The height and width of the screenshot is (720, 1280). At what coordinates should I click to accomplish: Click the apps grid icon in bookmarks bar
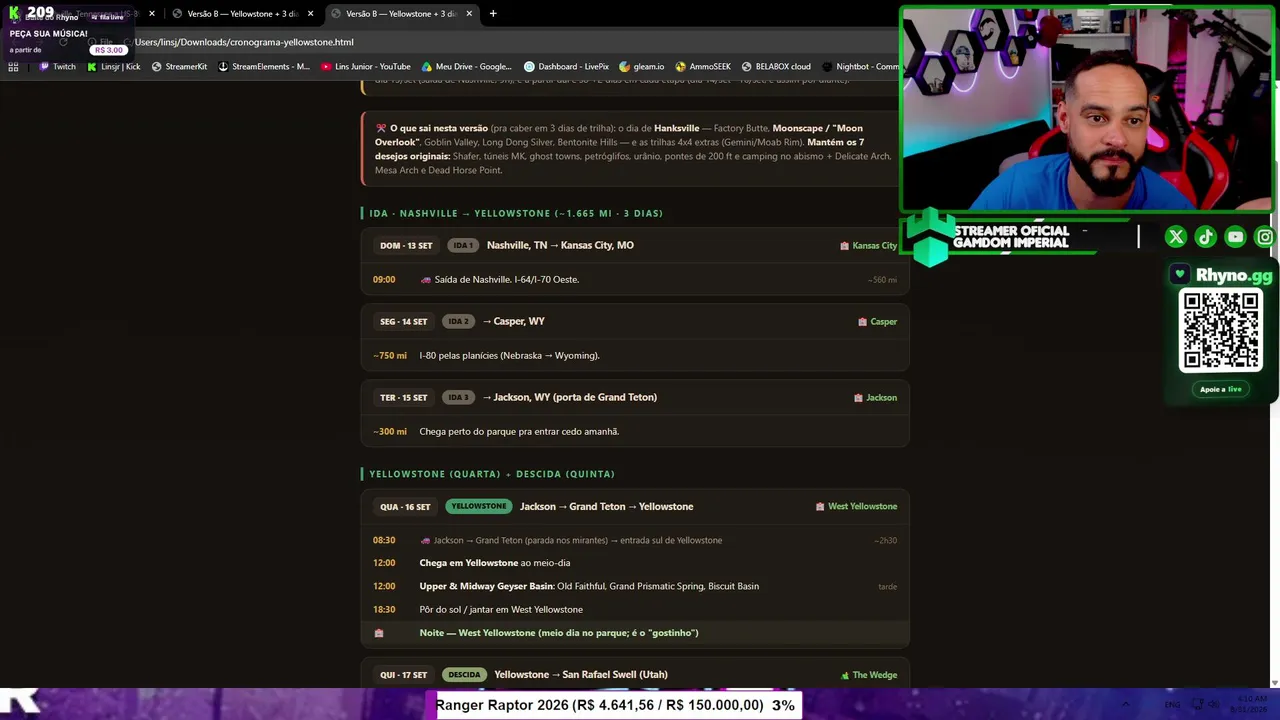(13, 67)
